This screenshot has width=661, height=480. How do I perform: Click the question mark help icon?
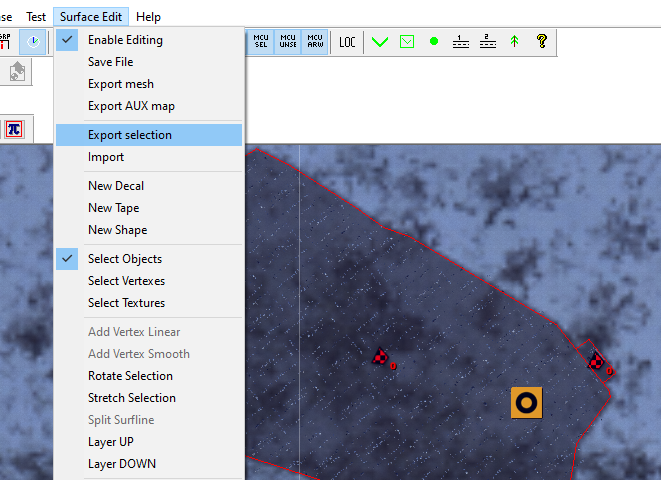[541, 42]
